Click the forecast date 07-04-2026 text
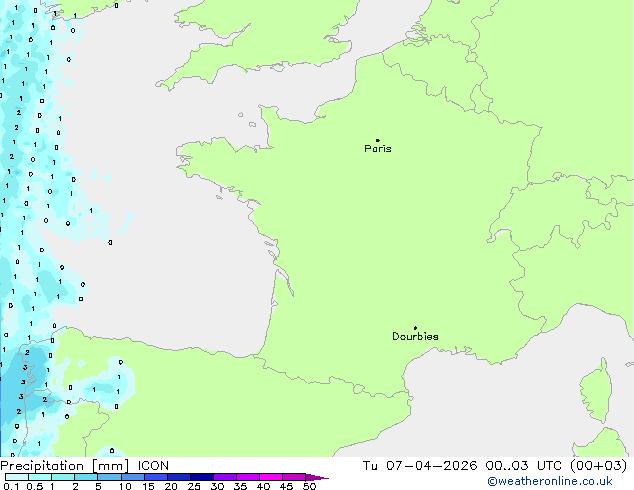This screenshot has height=490, width=634. pos(431,466)
